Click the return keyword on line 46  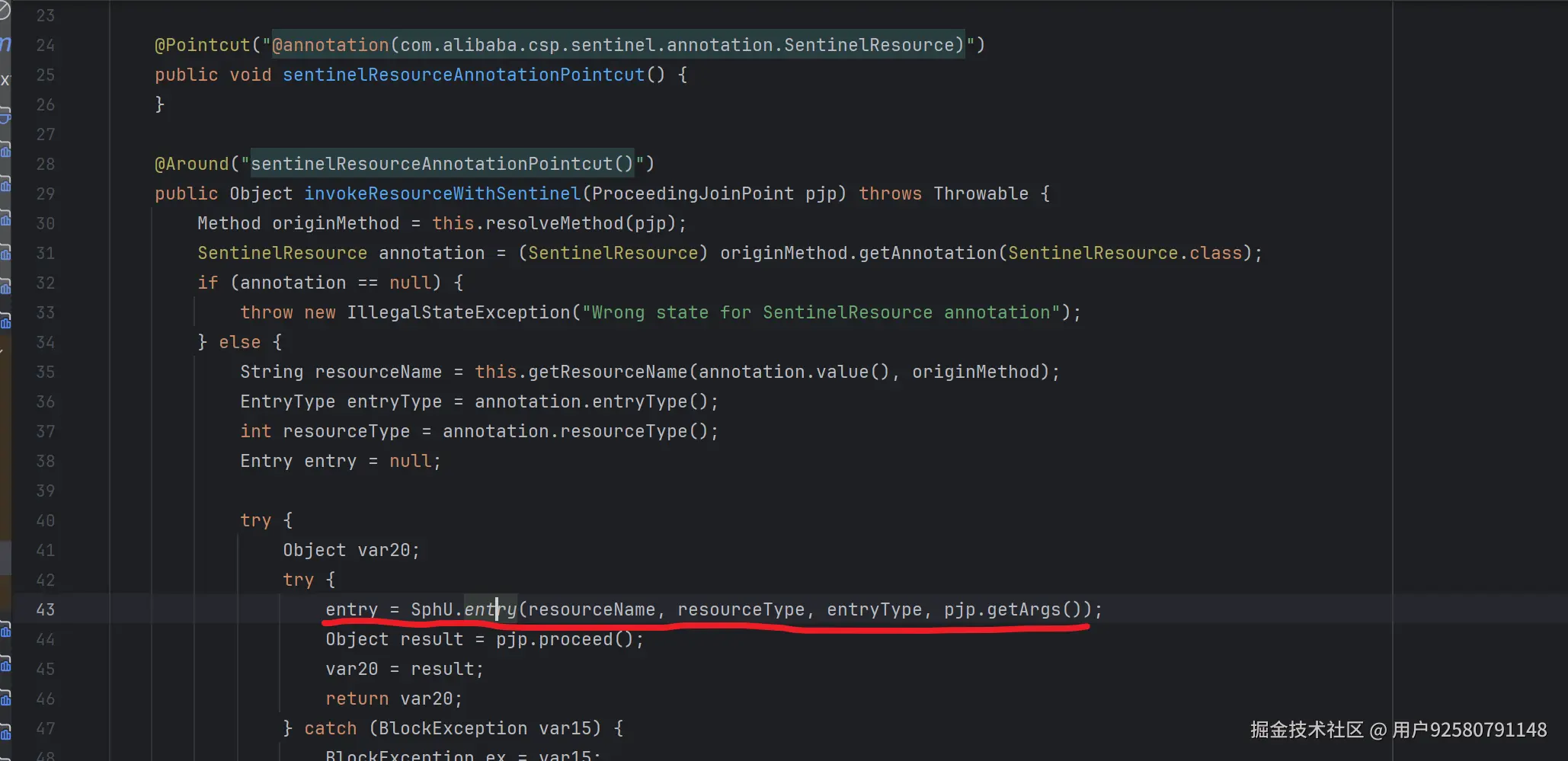pyautogui.click(x=357, y=699)
